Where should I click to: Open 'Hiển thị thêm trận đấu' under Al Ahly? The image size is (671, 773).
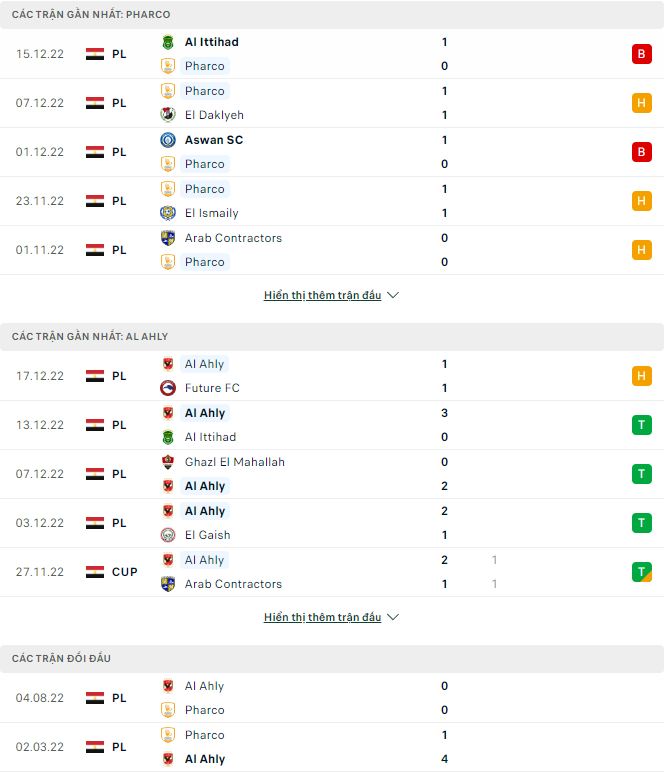[x=322, y=618]
